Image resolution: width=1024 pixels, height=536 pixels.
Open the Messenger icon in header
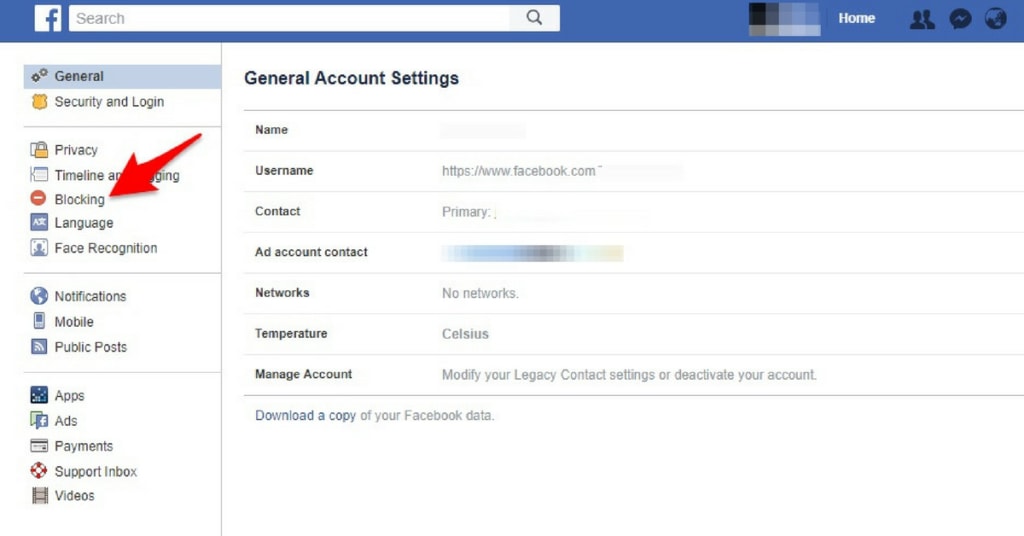960,19
